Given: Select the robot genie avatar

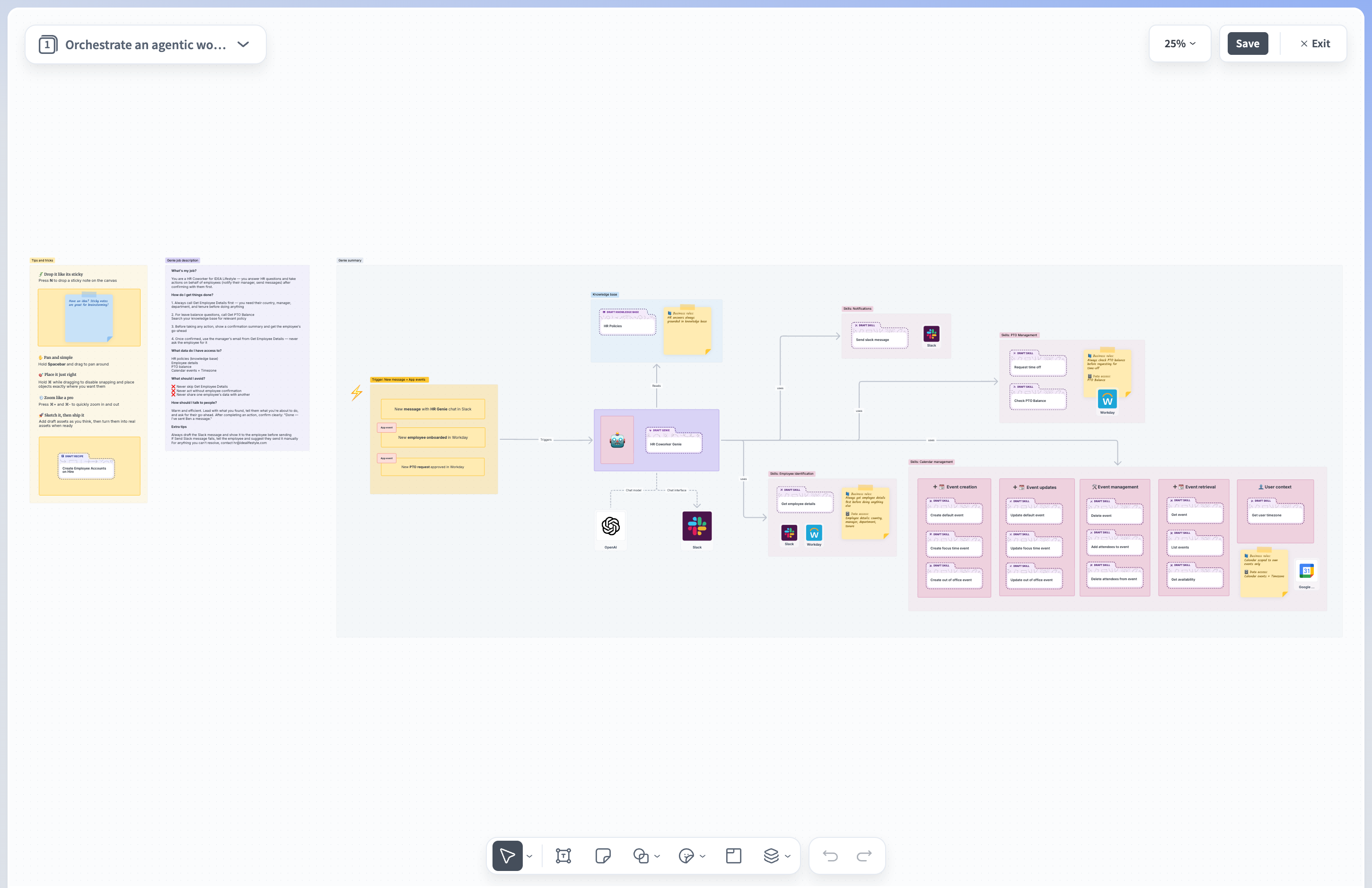Looking at the screenshot, I should [x=617, y=440].
